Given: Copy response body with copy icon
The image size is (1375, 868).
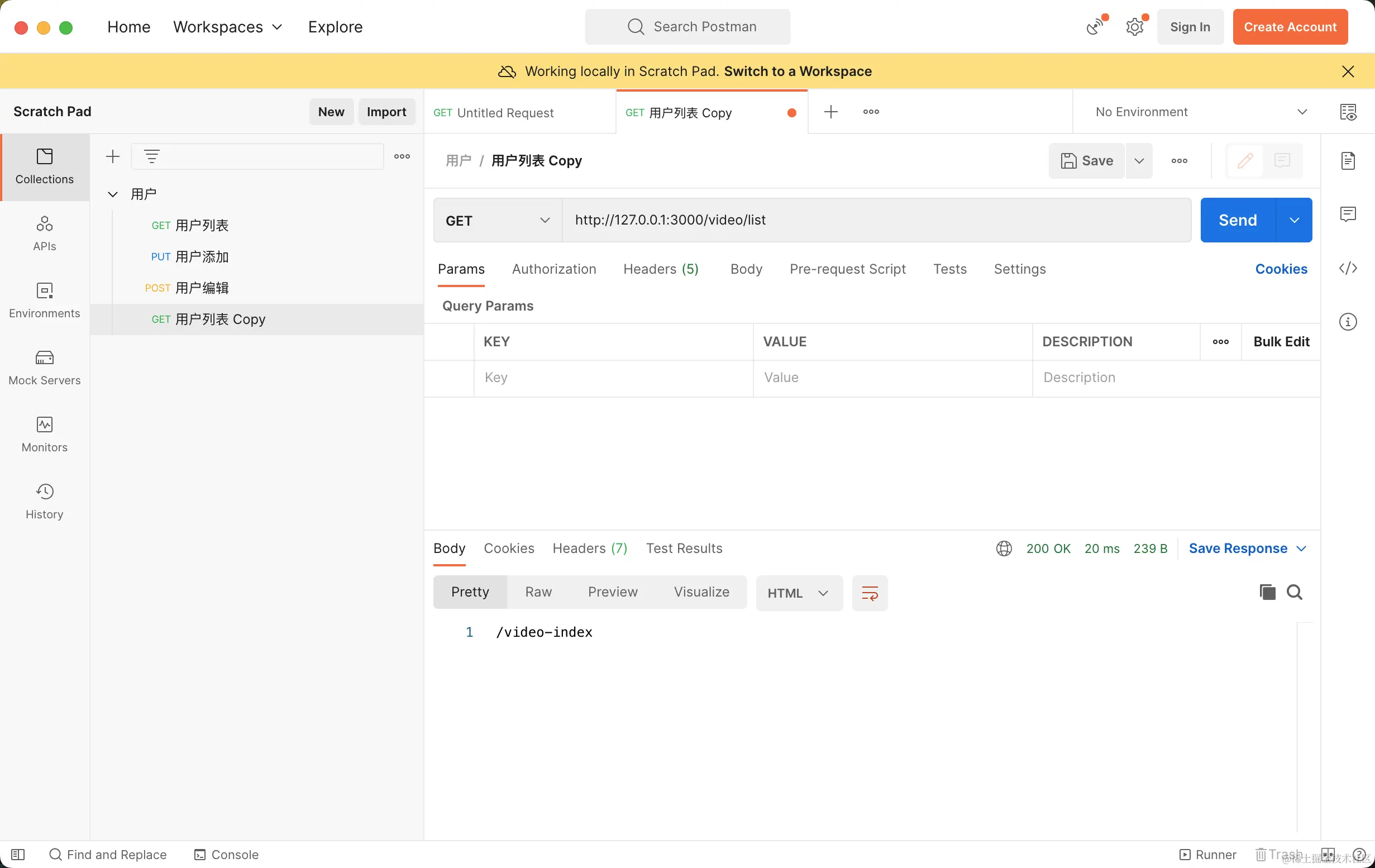Looking at the screenshot, I should coord(1267,592).
